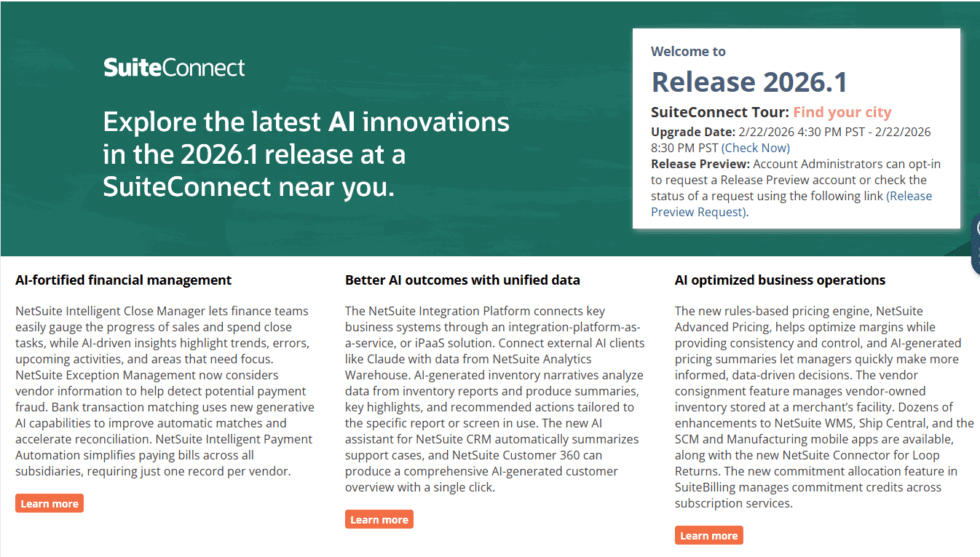
Task: Click the NetSuite Advanced Pricing paragraph
Action: click(824, 407)
